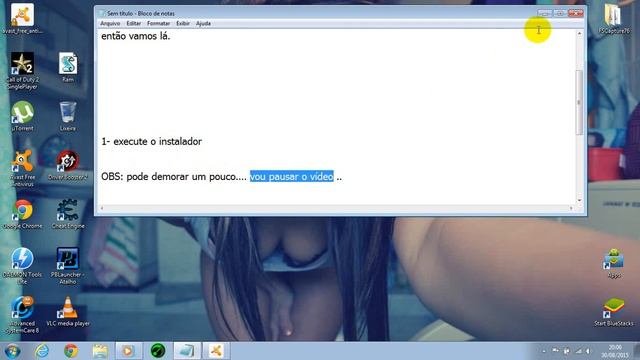This screenshot has width=640, height=360.
Task: Open Windows Explorer folder on taskbar
Action: (100, 351)
